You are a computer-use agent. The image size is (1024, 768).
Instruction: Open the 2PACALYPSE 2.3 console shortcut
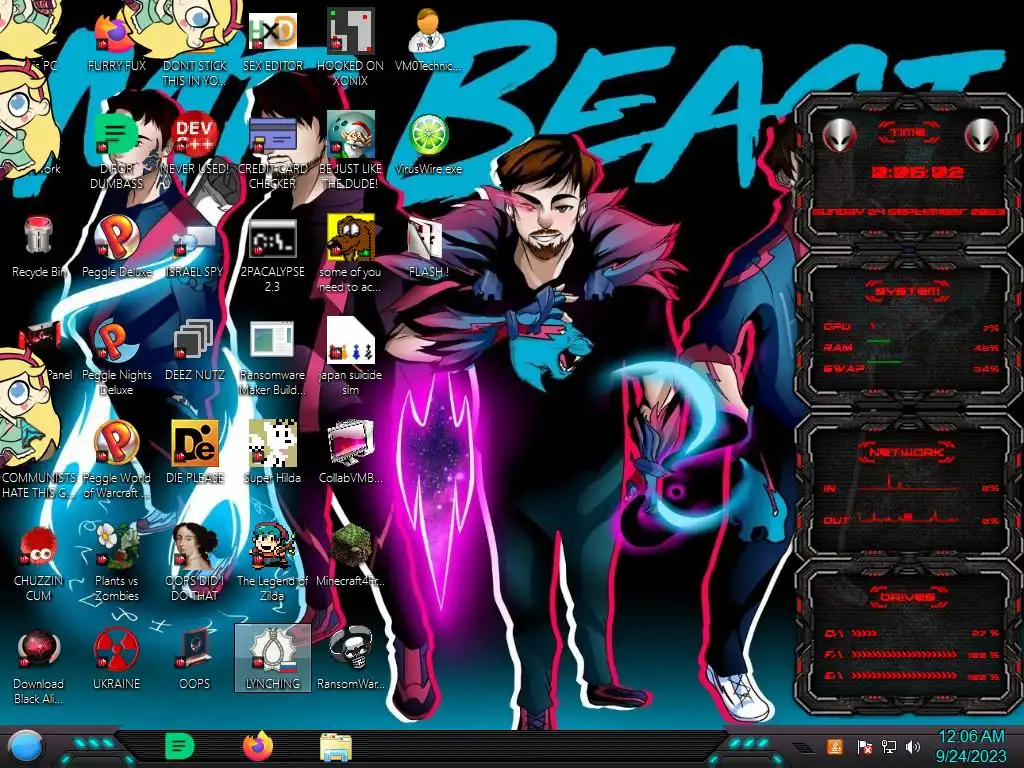coord(272,255)
